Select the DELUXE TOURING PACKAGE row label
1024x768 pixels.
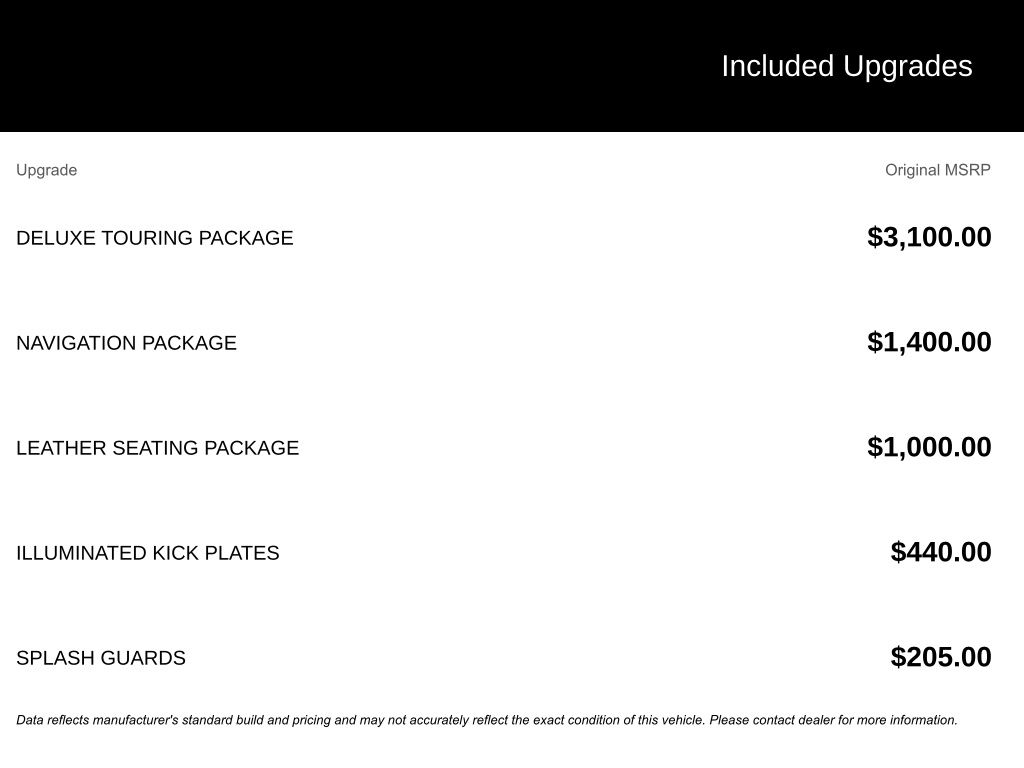coord(155,238)
